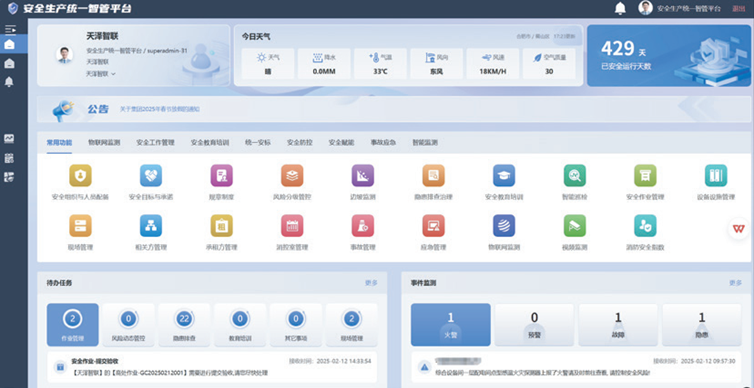Click the 429 天 safe running days card
This screenshot has height=388, width=754.
click(669, 56)
